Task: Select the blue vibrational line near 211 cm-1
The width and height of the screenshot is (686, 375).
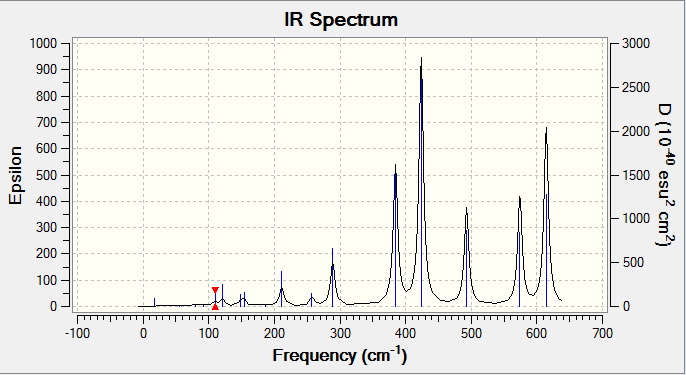Action: point(281,289)
